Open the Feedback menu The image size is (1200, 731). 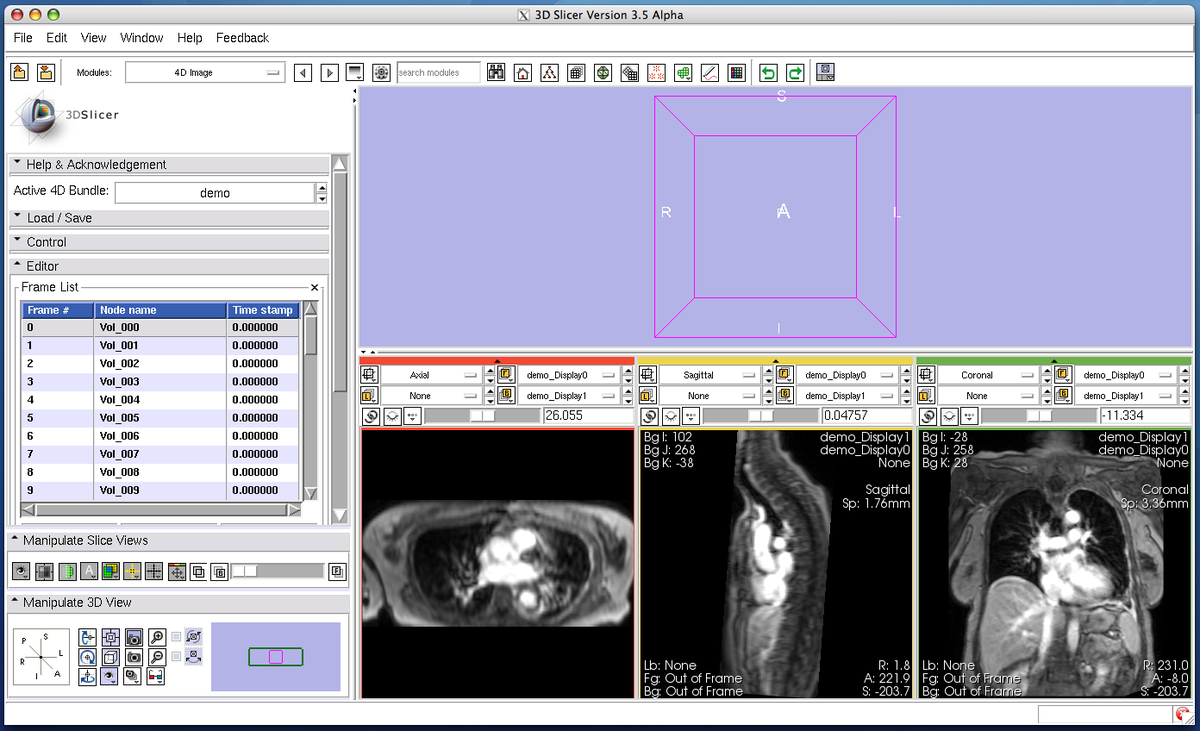(x=242, y=38)
